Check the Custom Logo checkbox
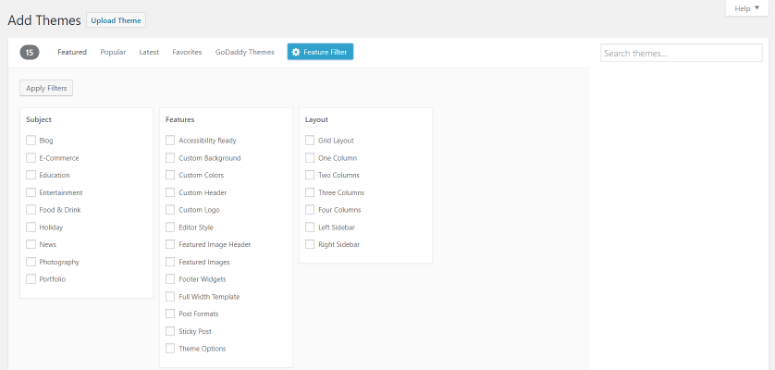The height and width of the screenshot is (370, 775). [171, 209]
